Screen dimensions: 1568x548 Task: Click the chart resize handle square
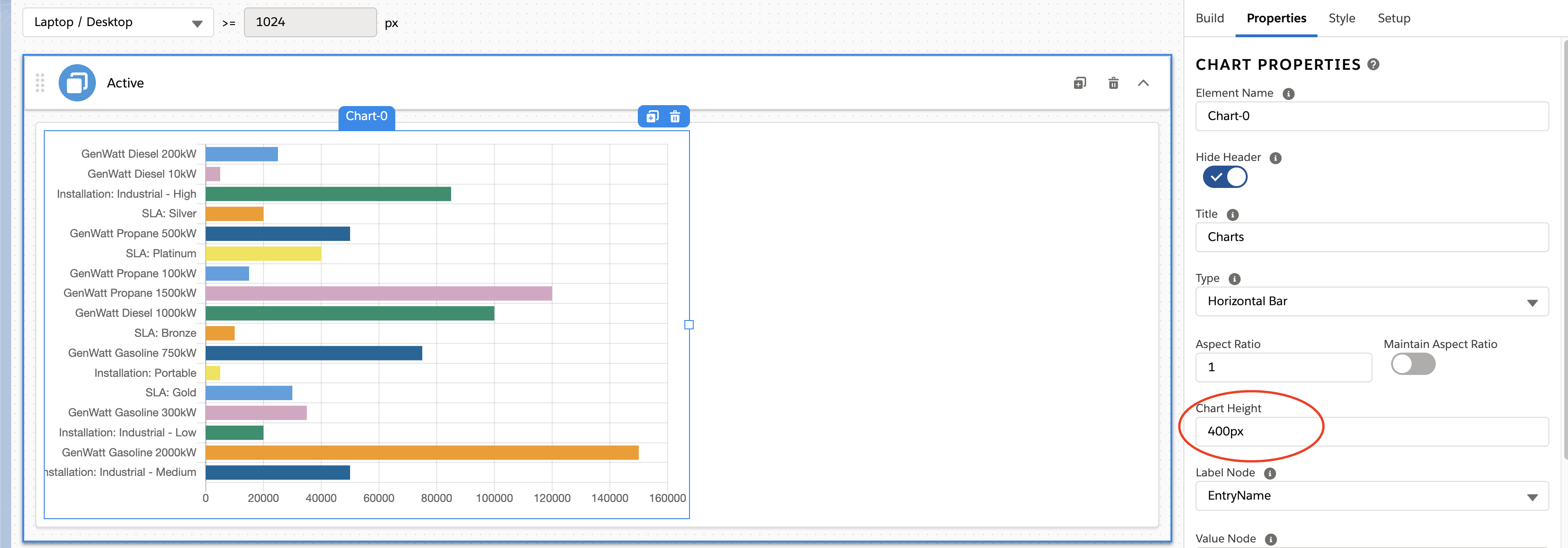click(x=689, y=325)
